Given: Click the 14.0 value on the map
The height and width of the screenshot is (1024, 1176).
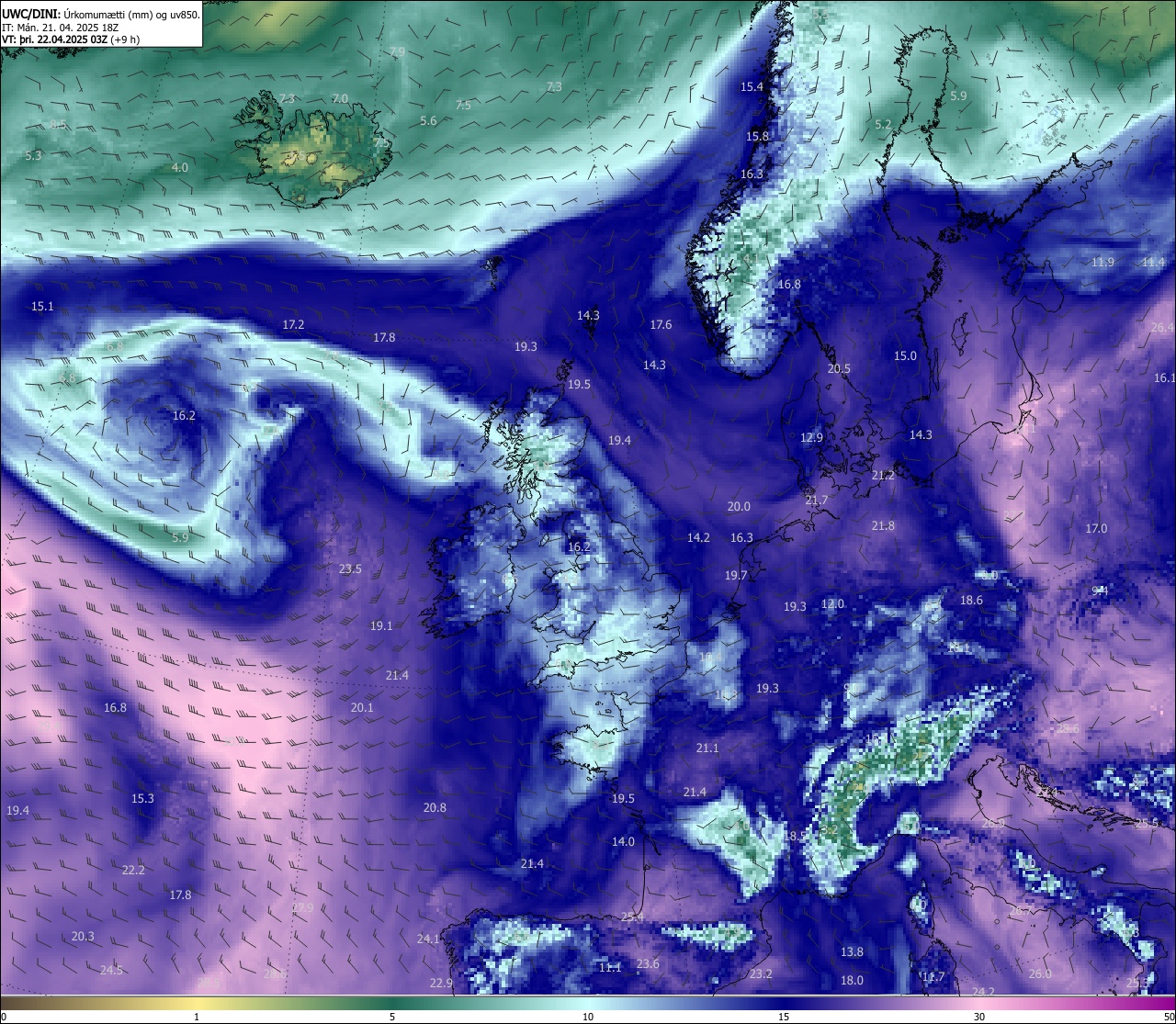Looking at the screenshot, I should pos(623,842).
